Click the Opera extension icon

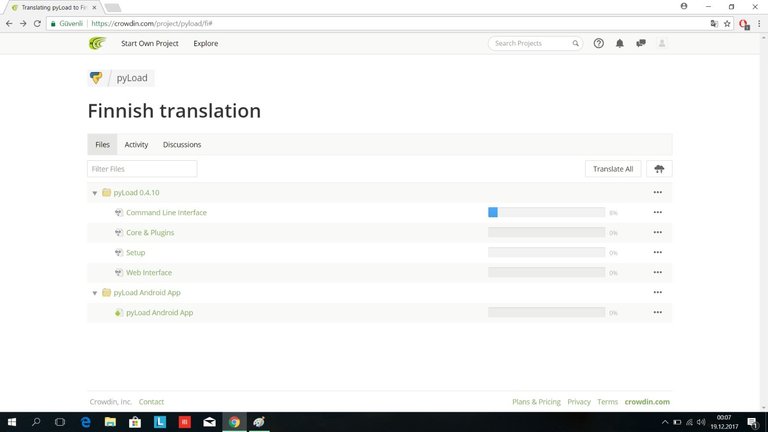tap(744, 24)
